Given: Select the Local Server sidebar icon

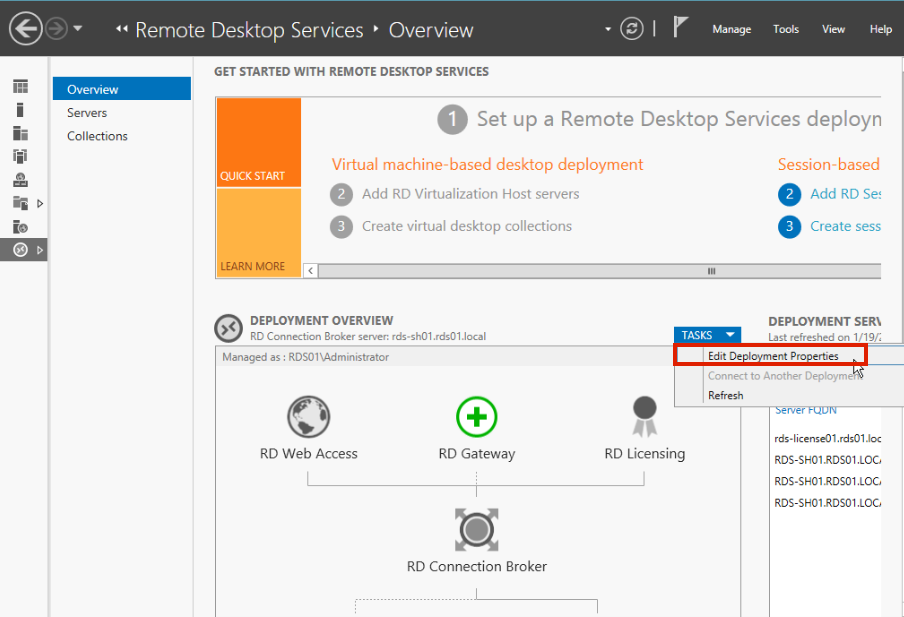Looking at the screenshot, I should point(20,111).
